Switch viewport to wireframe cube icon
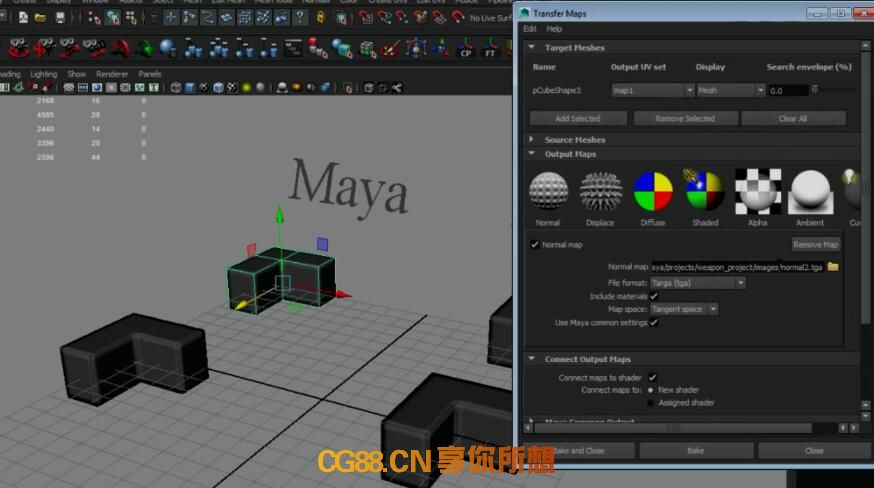Viewport: 874px width, 488px height. (x=176, y=88)
